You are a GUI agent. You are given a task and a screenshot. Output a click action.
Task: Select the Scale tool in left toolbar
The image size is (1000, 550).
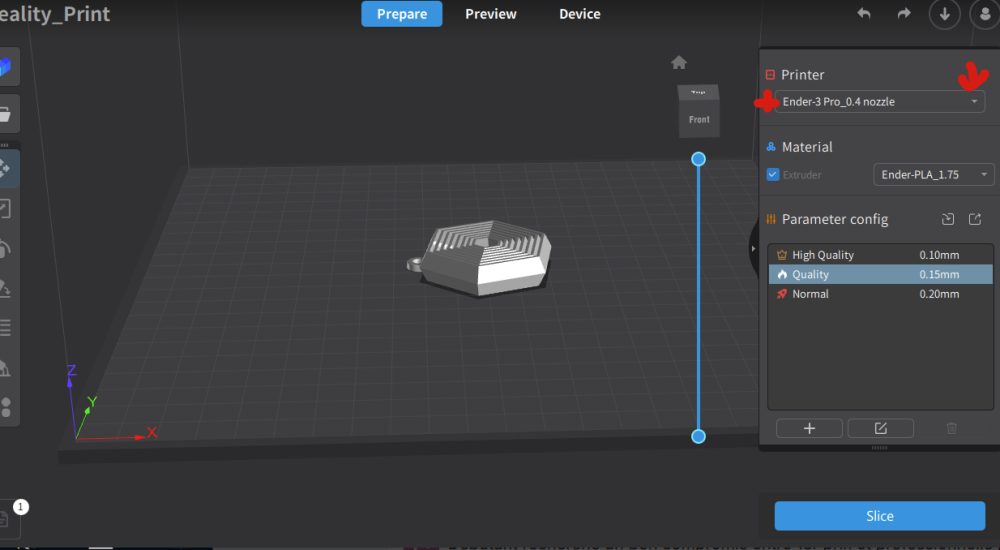click(x=5, y=209)
